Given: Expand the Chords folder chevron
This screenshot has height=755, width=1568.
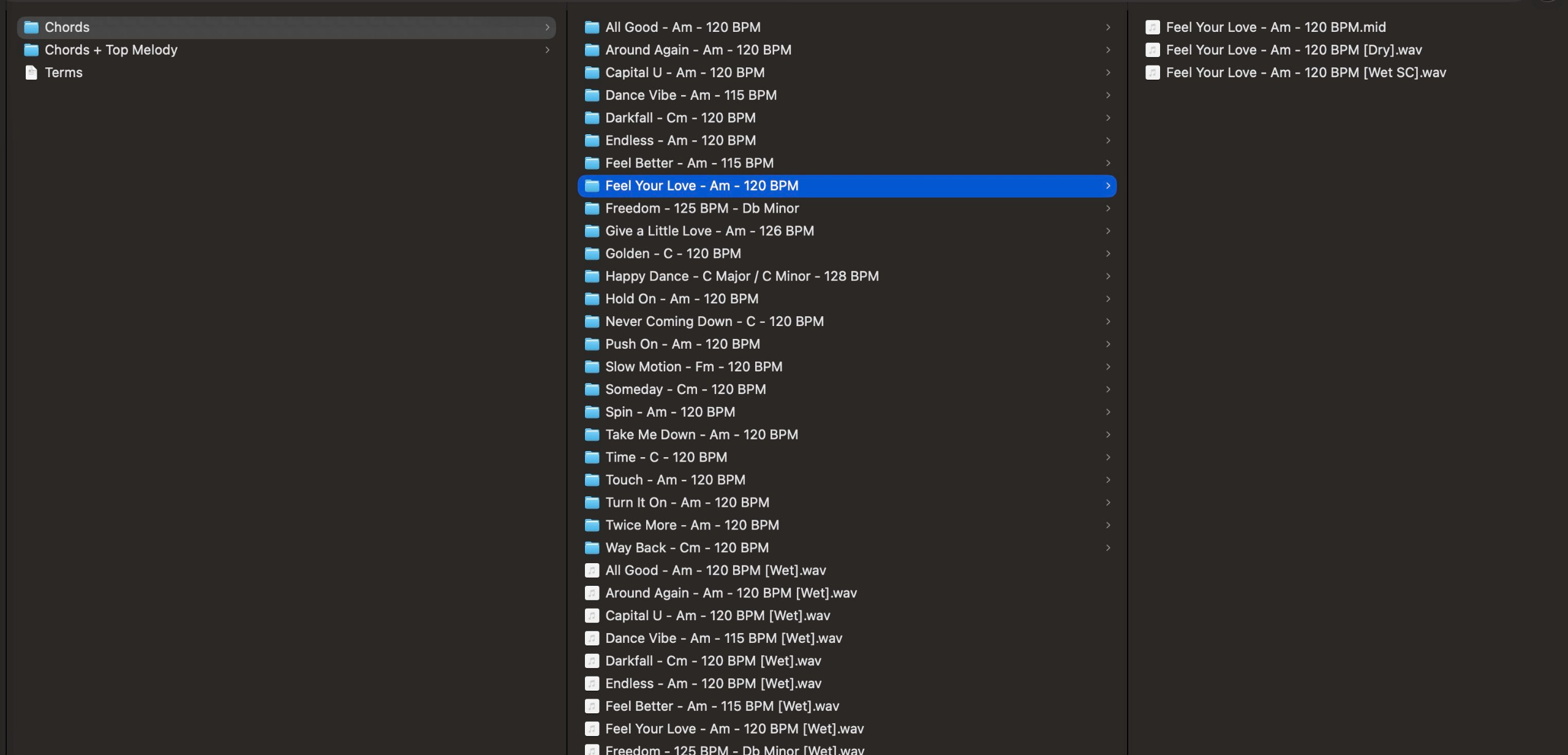Looking at the screenshot, I should pyautogui.click(x=547, y=27).
